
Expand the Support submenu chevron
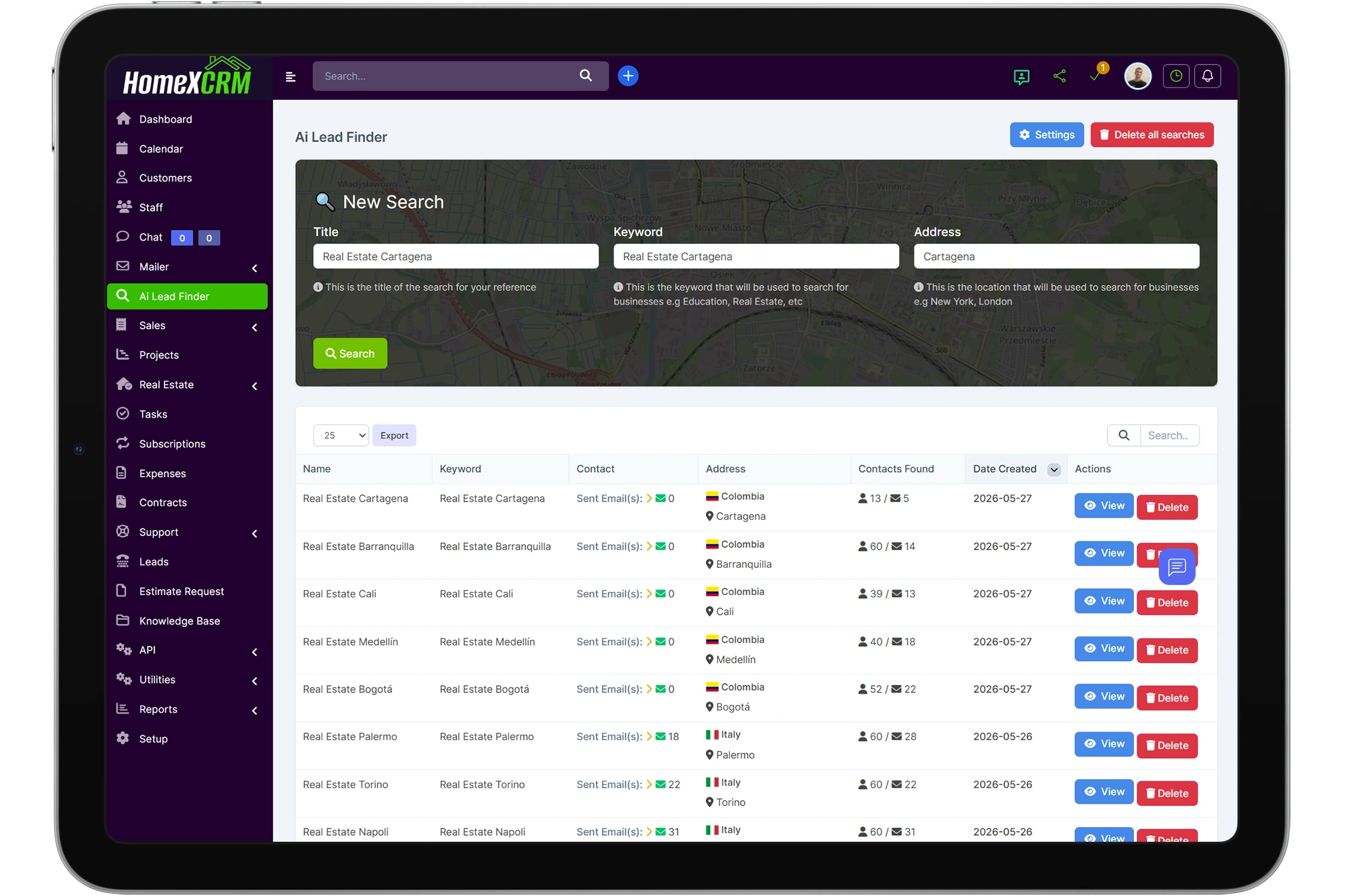pos(255,534)
